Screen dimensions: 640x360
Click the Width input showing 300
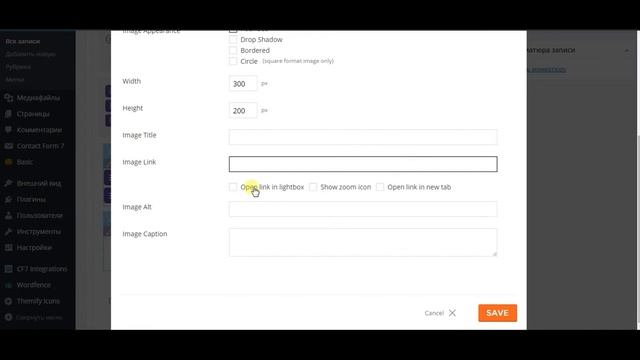tap(243, 84)
